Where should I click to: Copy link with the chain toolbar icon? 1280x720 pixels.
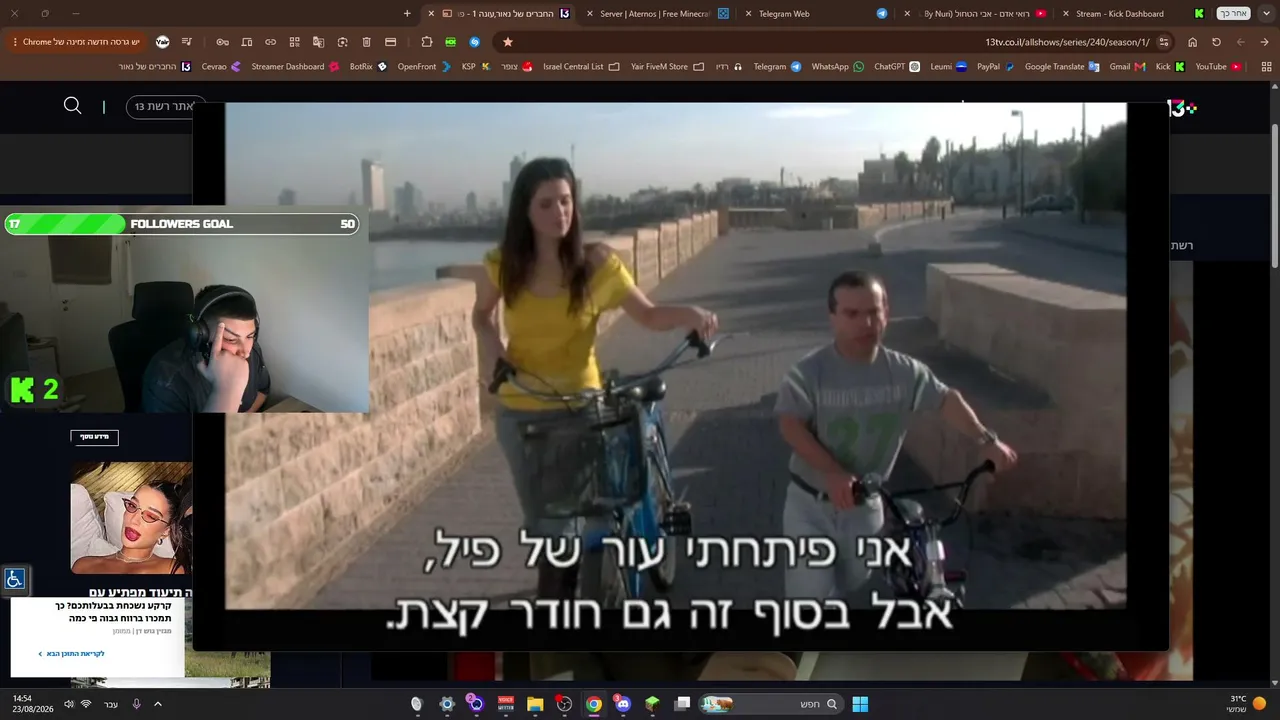click(x=270, y=42)
